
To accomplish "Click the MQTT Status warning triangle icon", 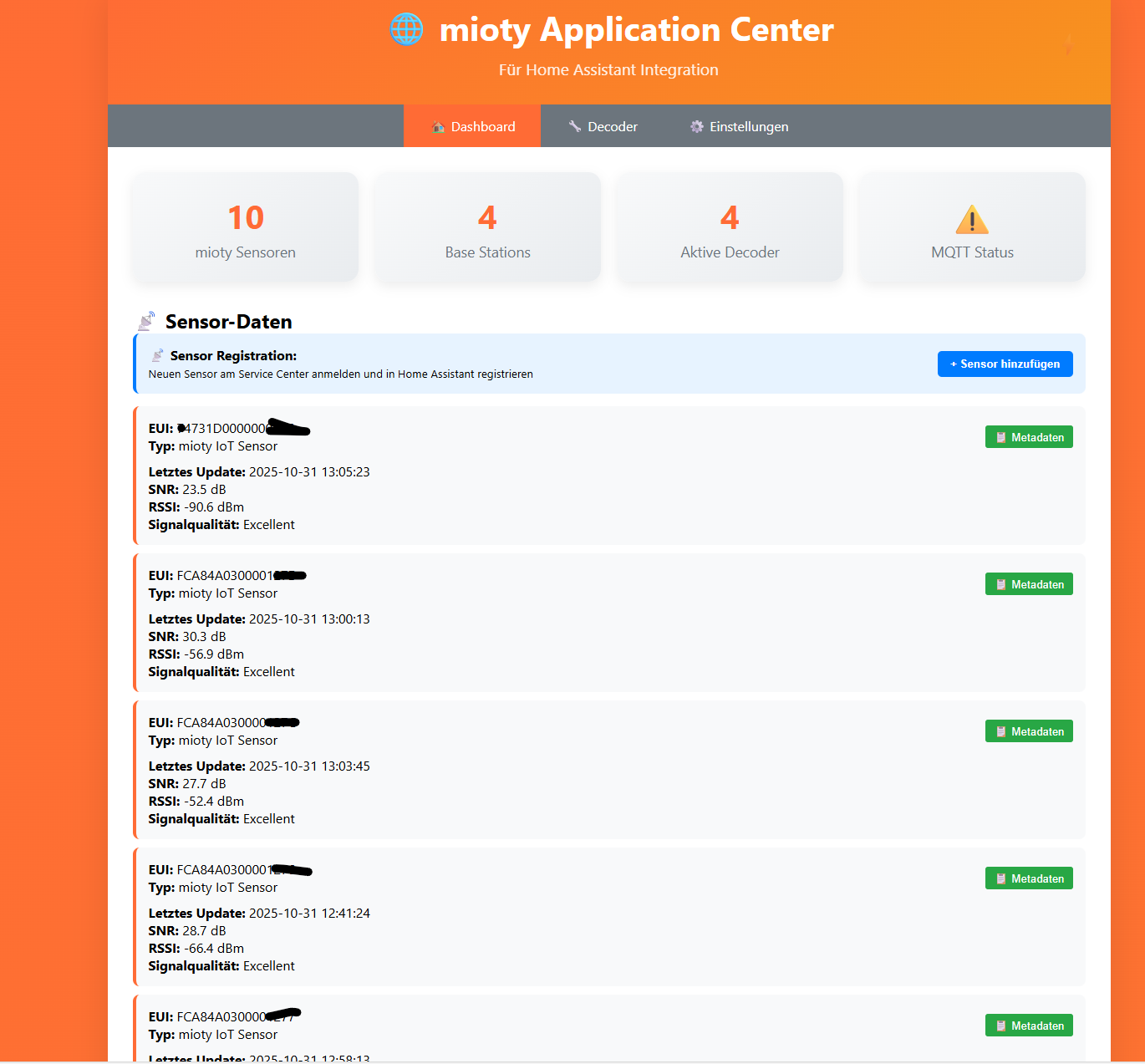I will (972, 220).
